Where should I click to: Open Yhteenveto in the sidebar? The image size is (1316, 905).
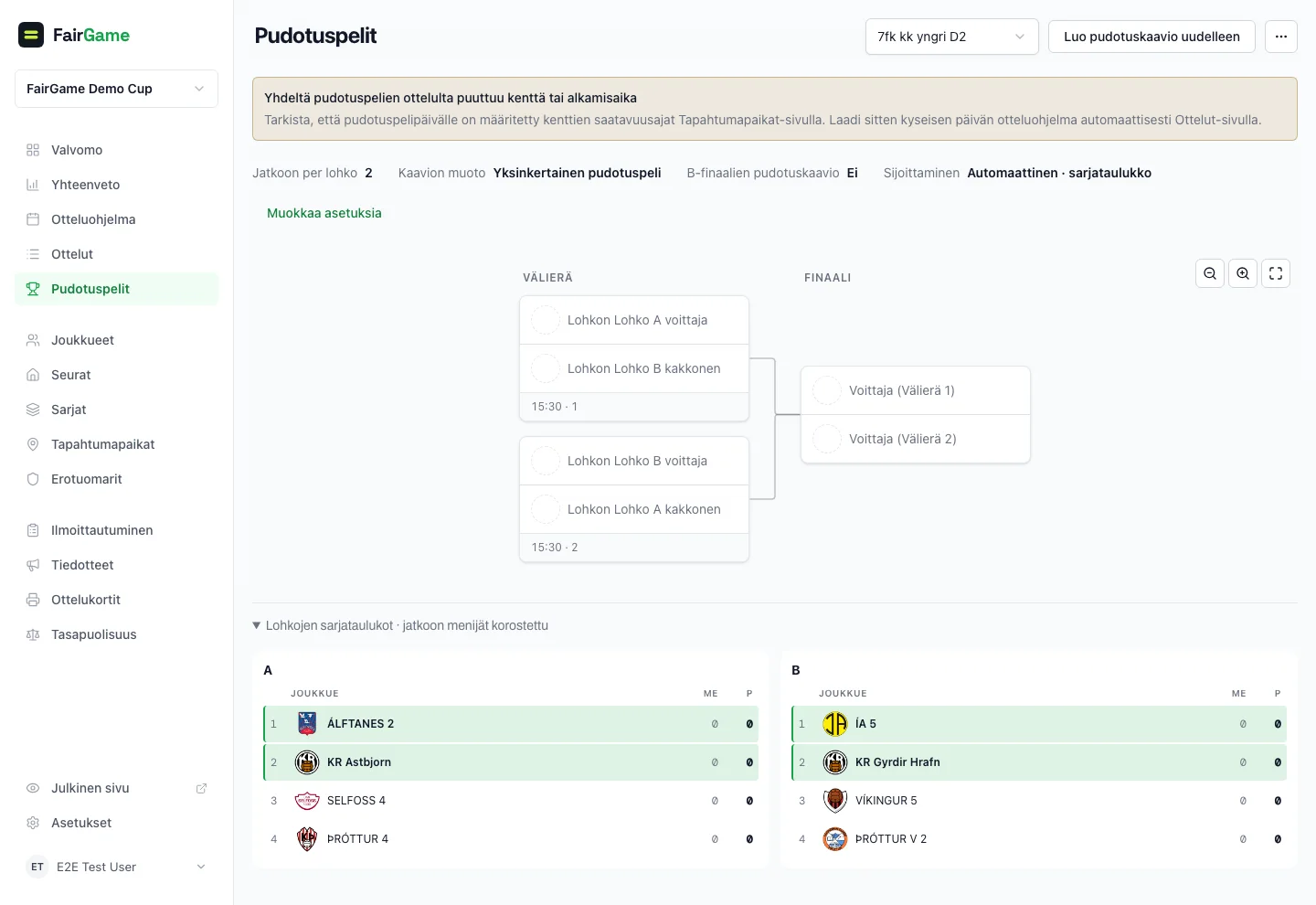pyautogui.click(x=116, y=185)
